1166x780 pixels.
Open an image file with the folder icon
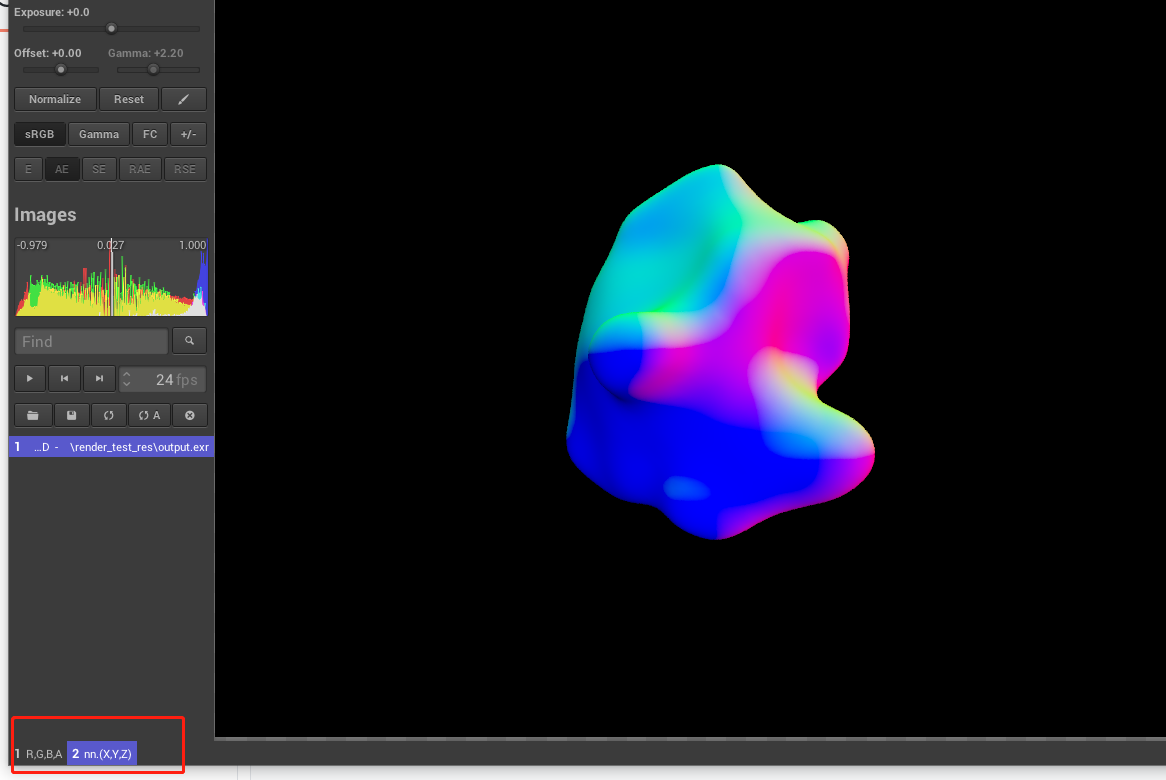(33, 415)
